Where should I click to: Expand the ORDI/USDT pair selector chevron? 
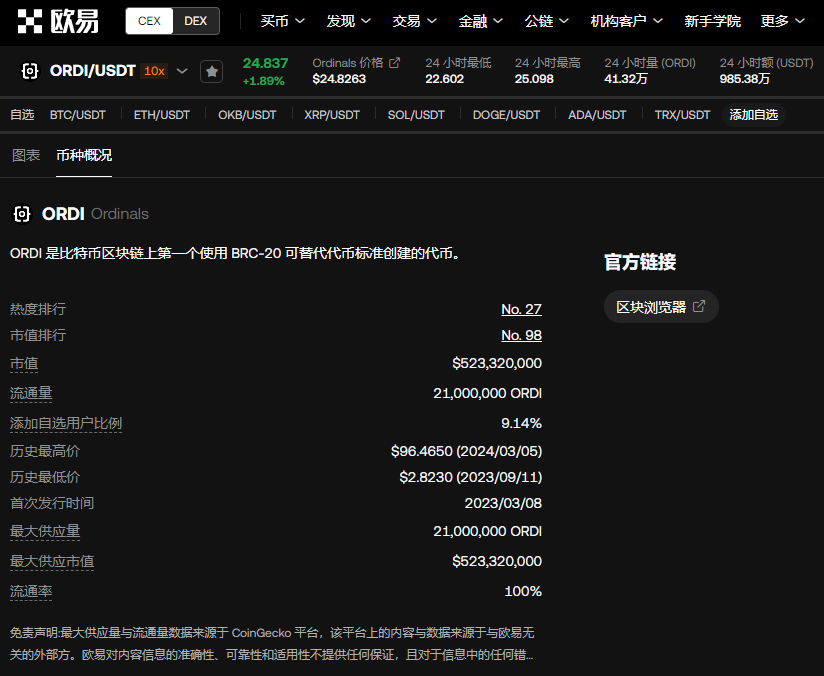click(x=182, y=71)
